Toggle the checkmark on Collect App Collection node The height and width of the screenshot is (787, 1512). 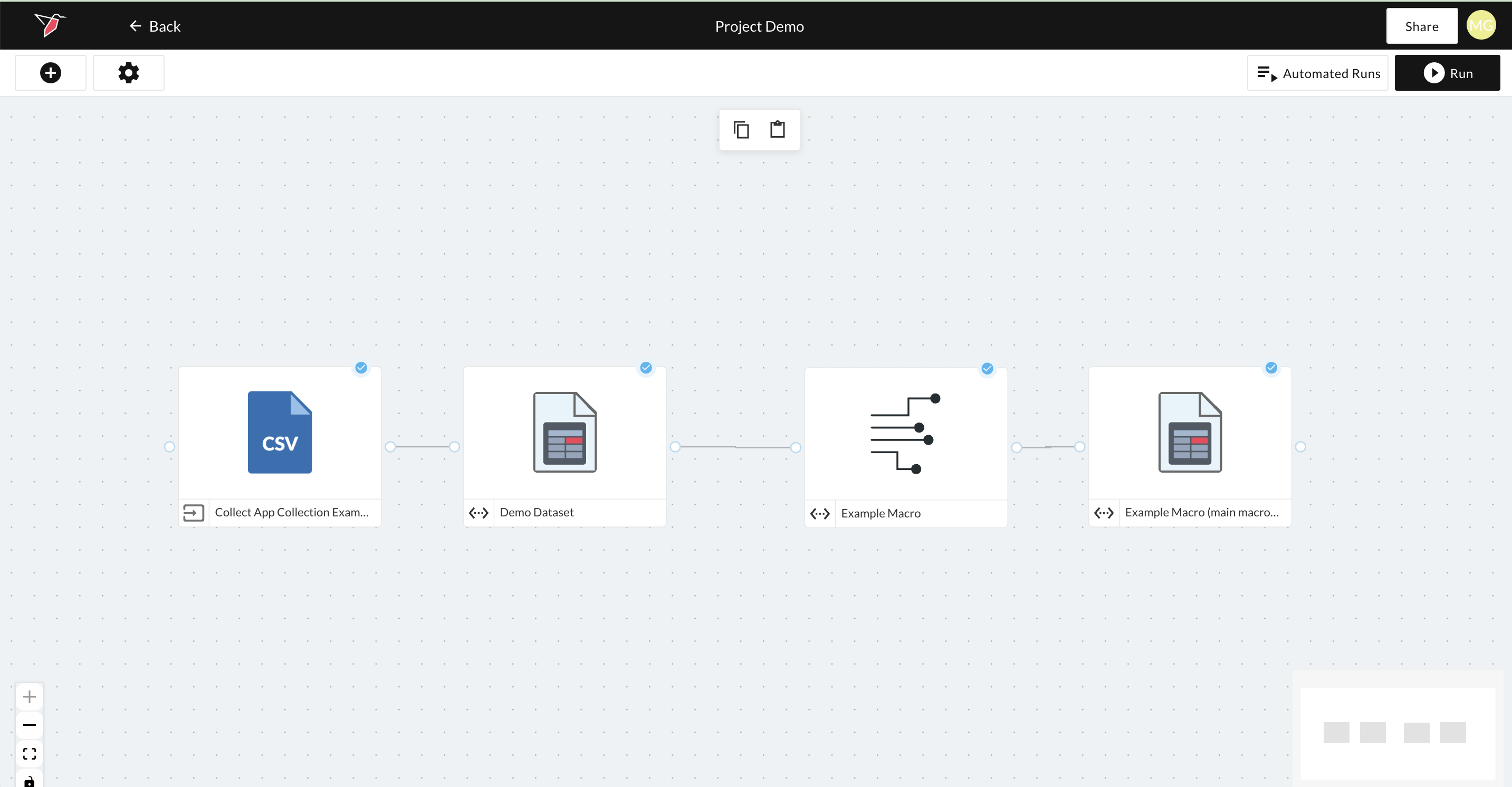tap(360, 368)
